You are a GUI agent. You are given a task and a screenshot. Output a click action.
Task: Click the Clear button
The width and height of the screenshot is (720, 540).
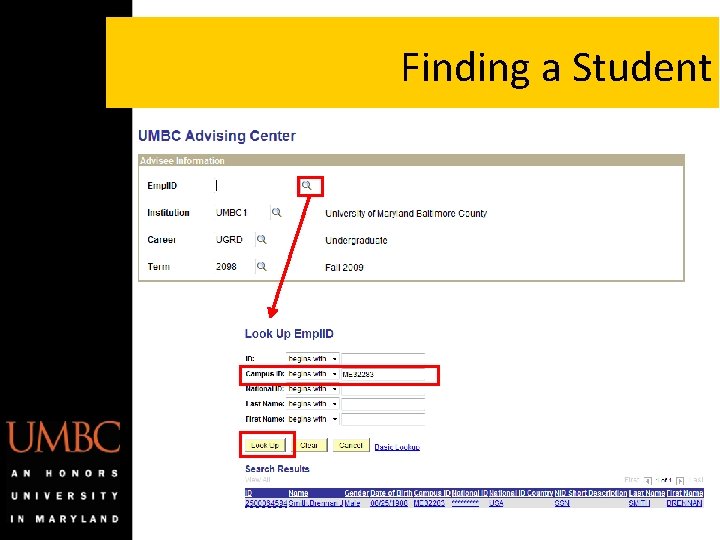point(309,445)
